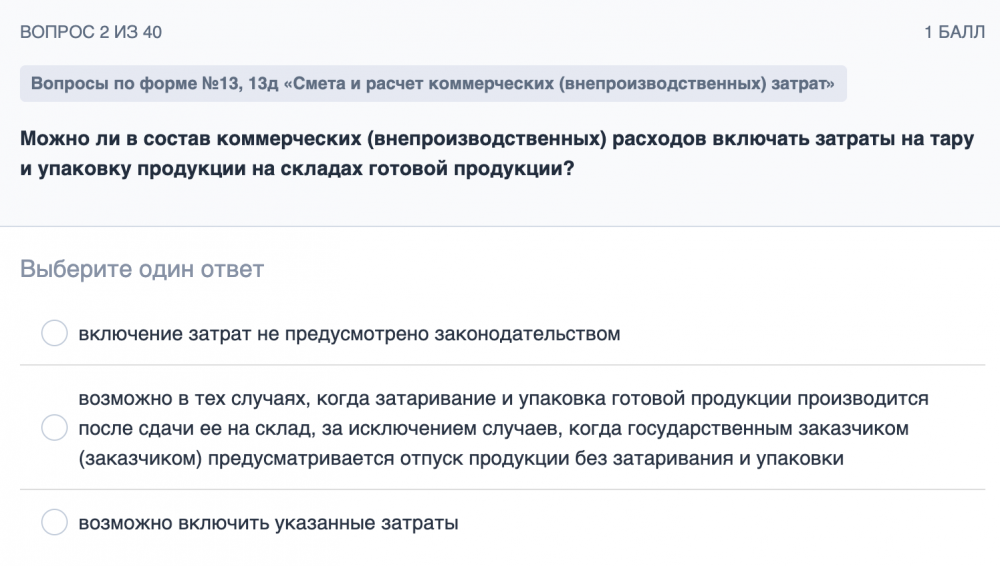Viewport: 1000px width, 566px height.
Task: Pick radio "возможно включить указанные затраты"
Action: coord(54,523)
